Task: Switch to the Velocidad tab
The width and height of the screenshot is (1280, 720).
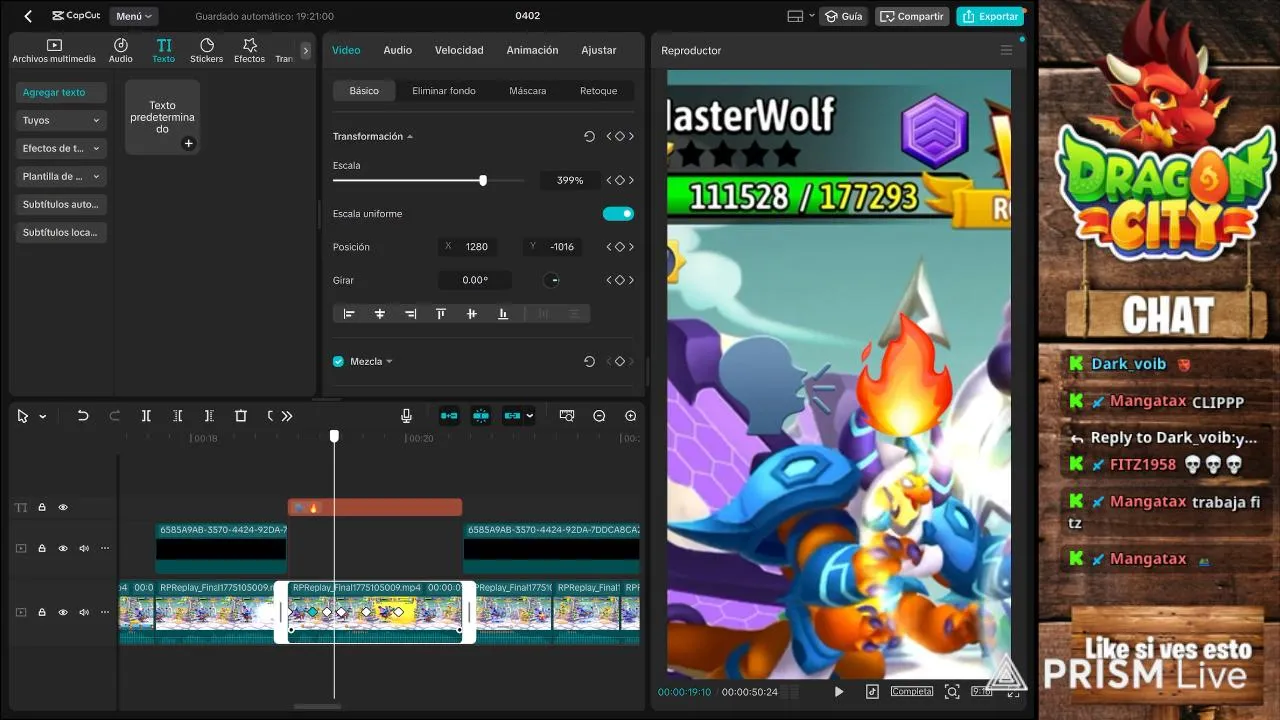Action: [x=459, y=50]
